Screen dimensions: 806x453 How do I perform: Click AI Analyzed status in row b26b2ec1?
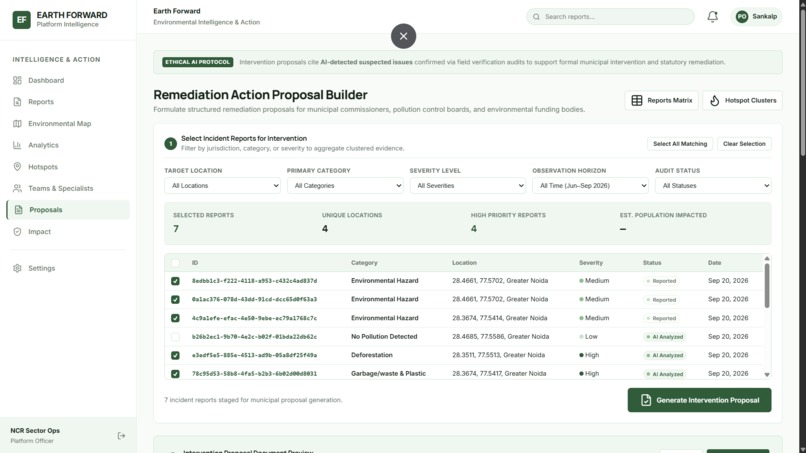tap(665, 337)
